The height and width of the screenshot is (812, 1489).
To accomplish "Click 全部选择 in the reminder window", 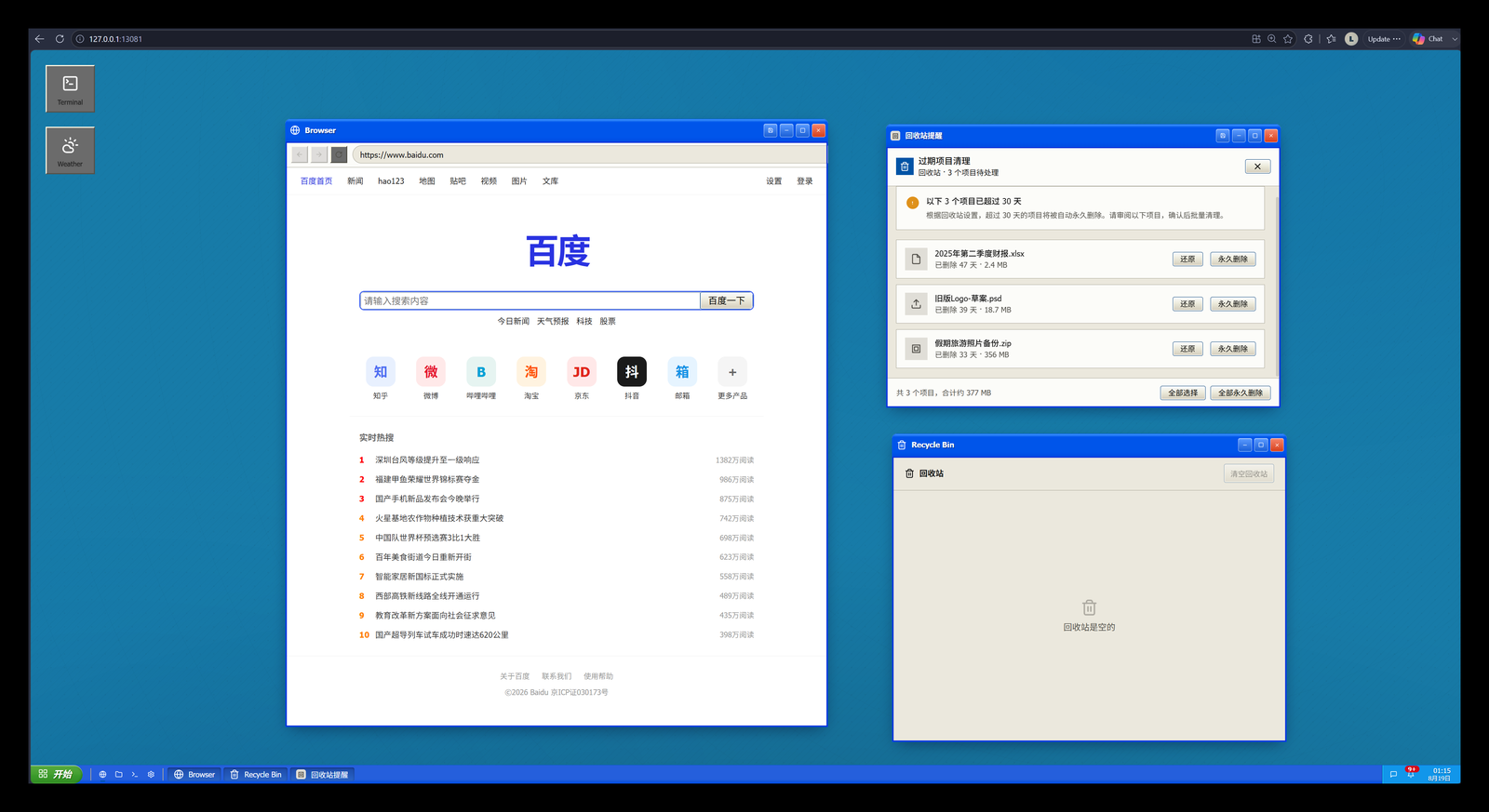I will click(x=1183, y=393).
